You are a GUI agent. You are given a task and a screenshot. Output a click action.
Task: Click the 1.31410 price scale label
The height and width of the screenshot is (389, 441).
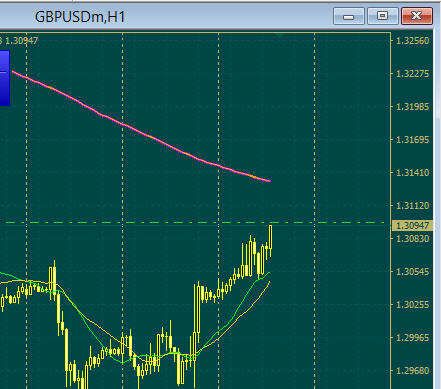click(413, 173)
